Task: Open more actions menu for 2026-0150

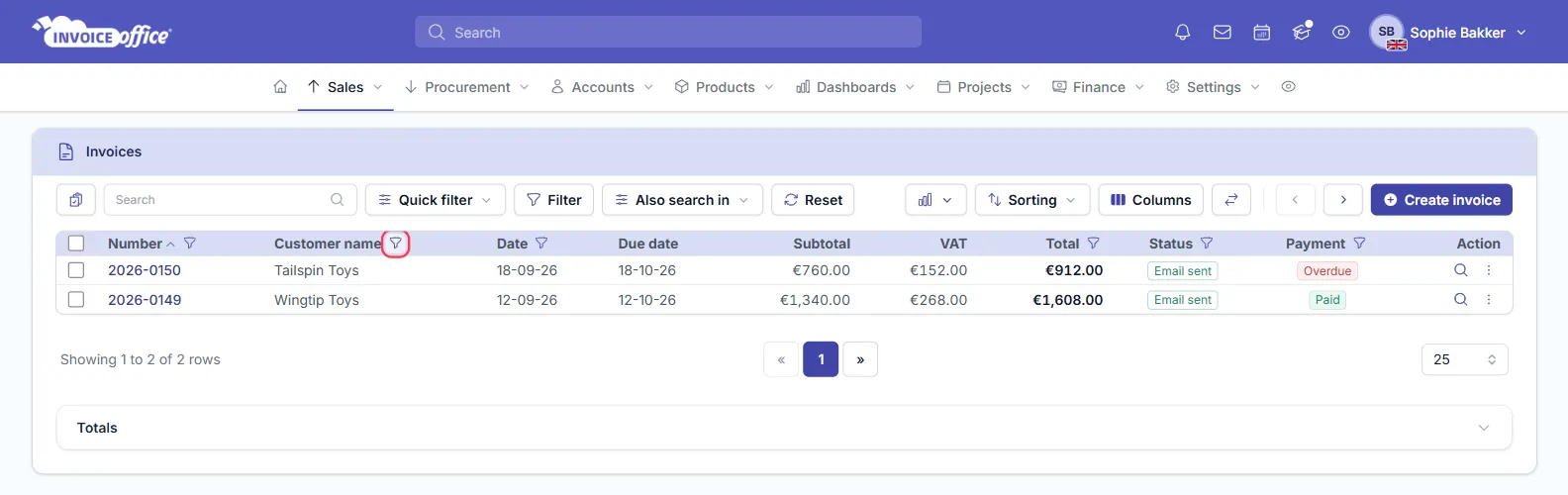Action: coord(1489,270)
